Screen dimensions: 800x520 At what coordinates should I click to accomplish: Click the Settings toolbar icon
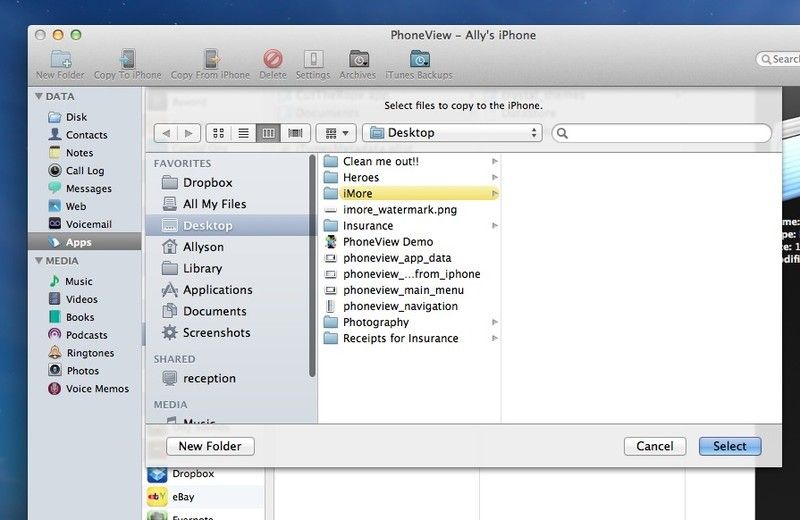tap(313, 59)
